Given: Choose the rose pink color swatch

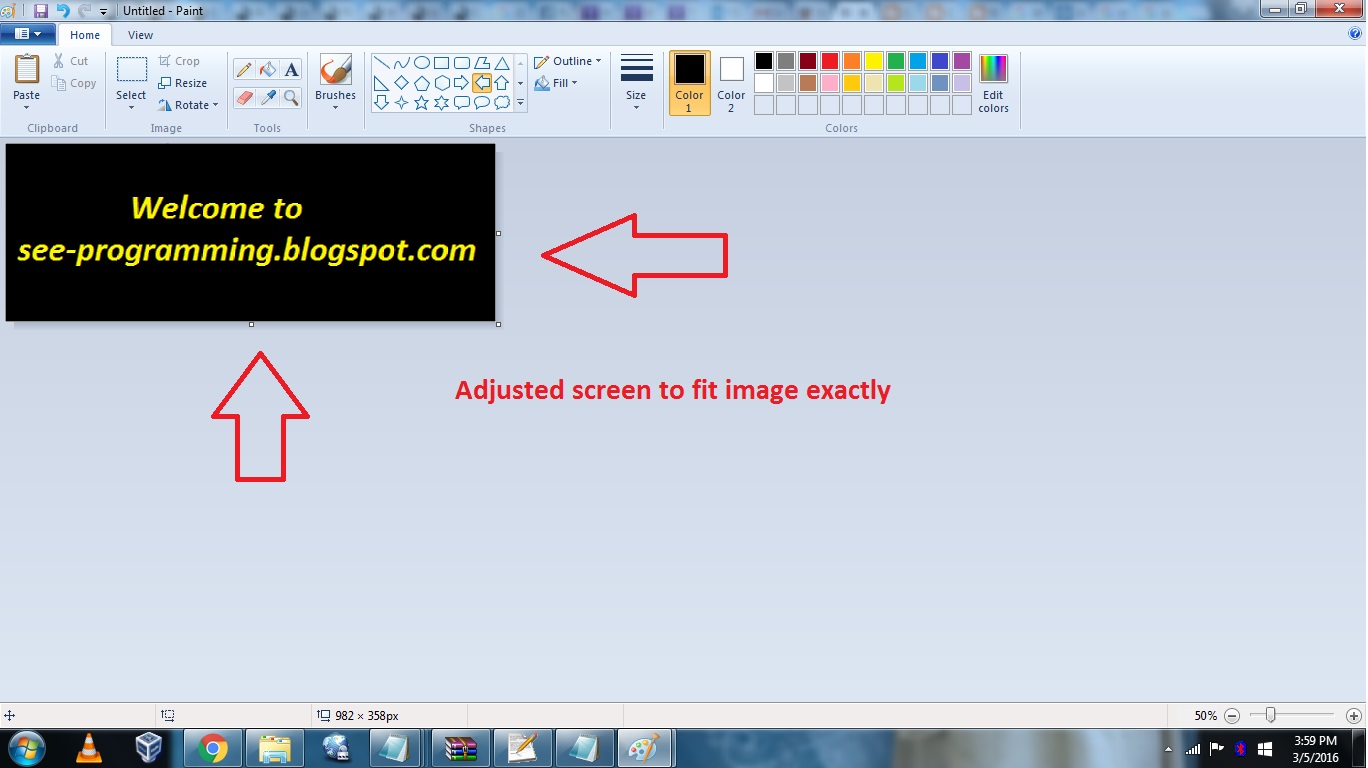Looking at the screenshot, I should [x=830, y=83].
